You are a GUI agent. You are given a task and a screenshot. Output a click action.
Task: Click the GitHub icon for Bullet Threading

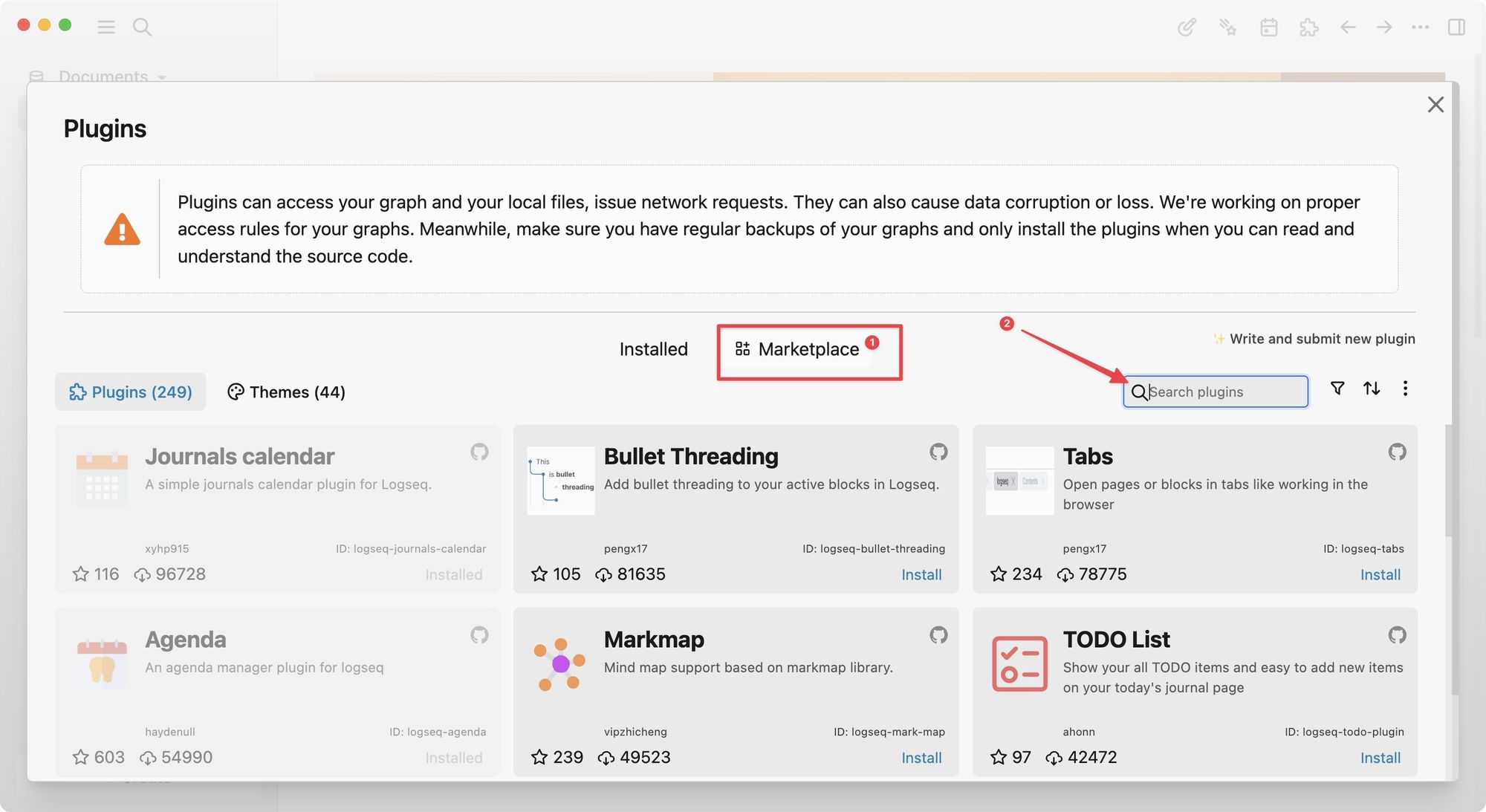(x=937, y=452)
